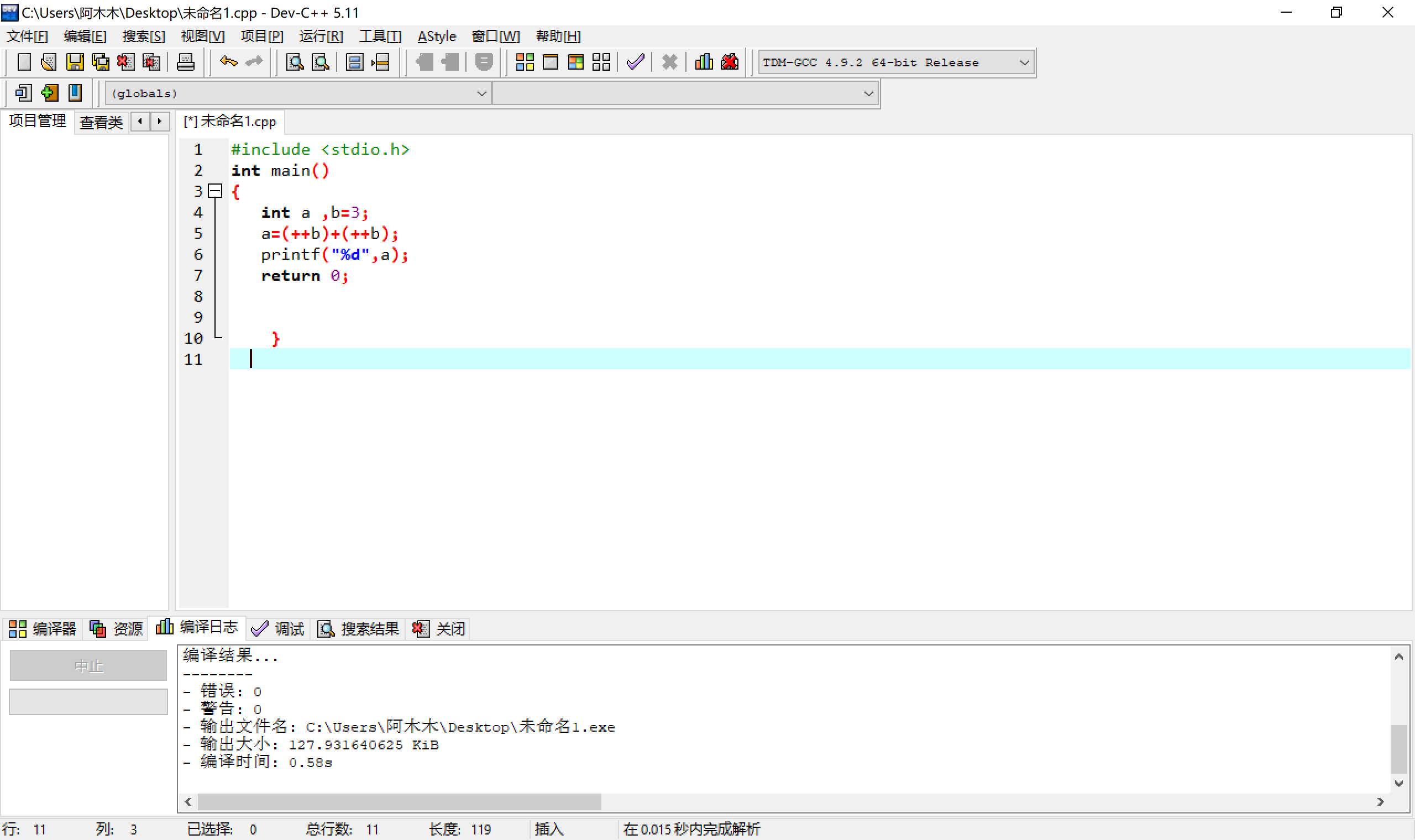Image resolution: width=1415 pixels, height=840 pixels.
Task: Click compile progress bar
Action: pyautogui.click(x=88, y=701)
